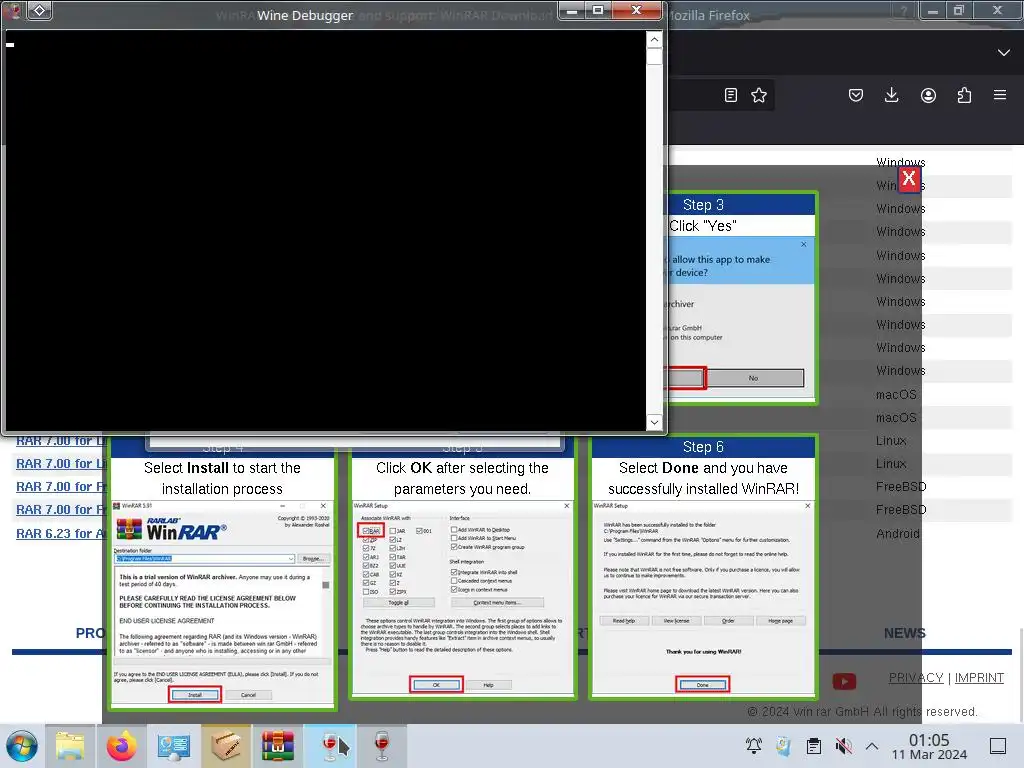This screenshot has width=1024, height=768.
Task: Click the Wine Debugger title text
Action: point(305,15)
